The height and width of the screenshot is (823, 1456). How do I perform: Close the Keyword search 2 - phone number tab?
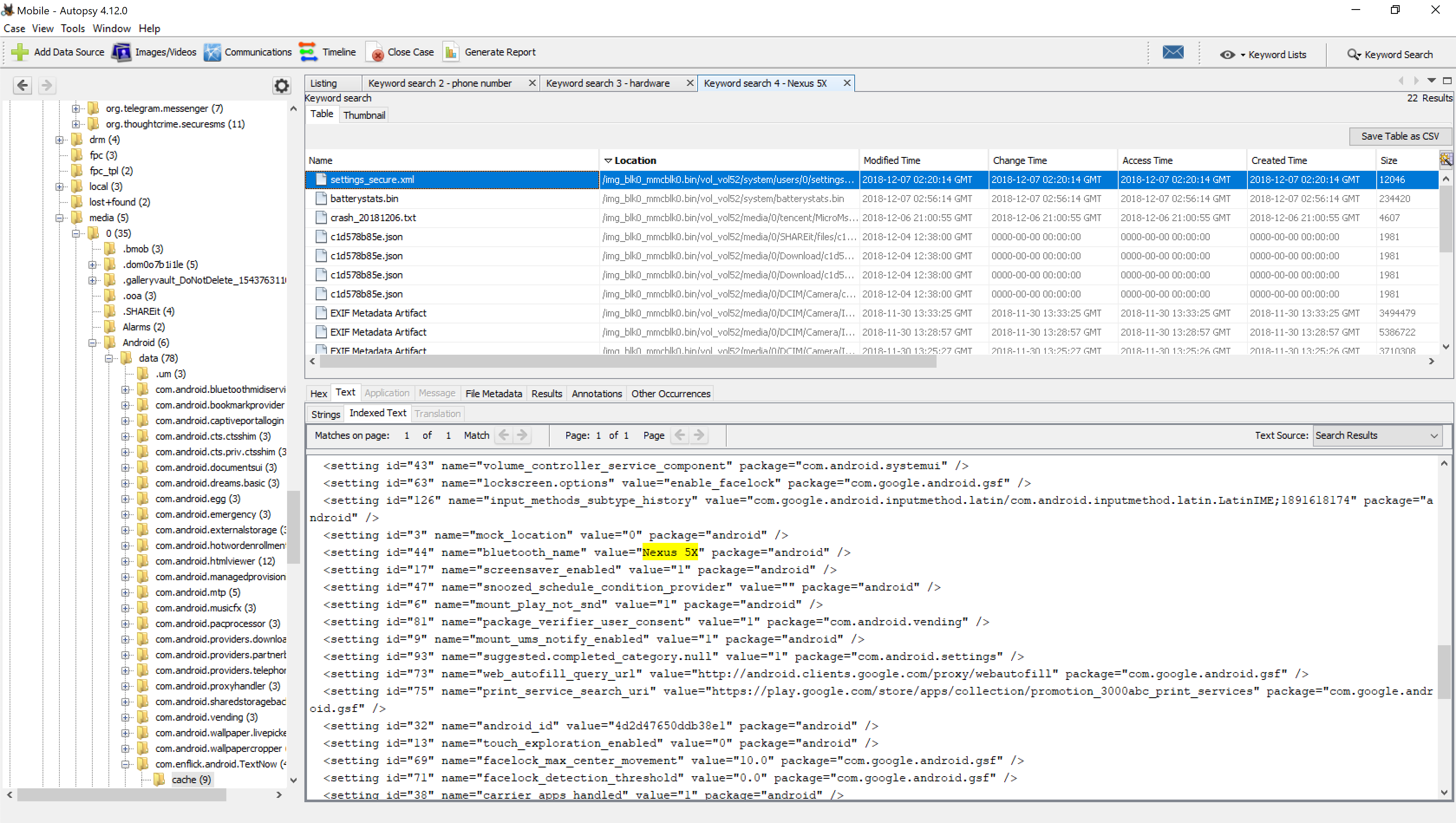point(532,83)
